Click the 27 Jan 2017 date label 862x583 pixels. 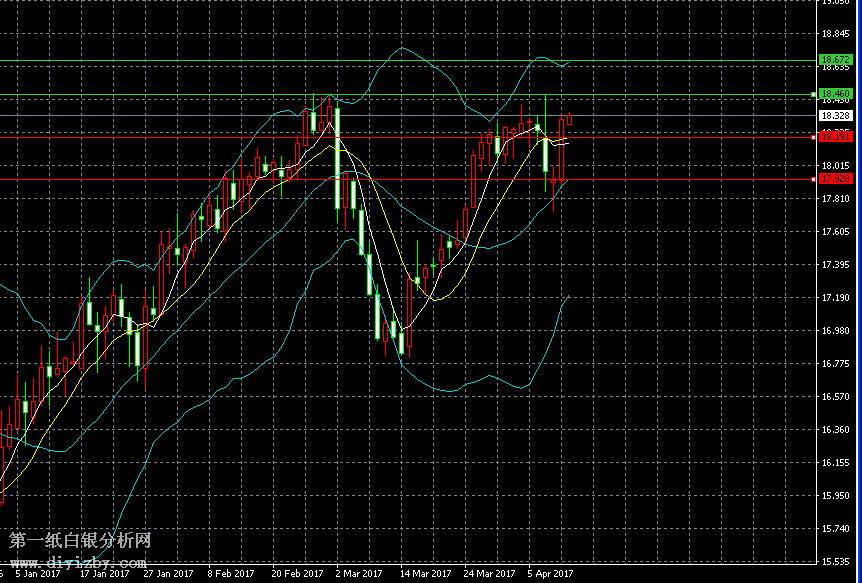(x=168, y=574)
